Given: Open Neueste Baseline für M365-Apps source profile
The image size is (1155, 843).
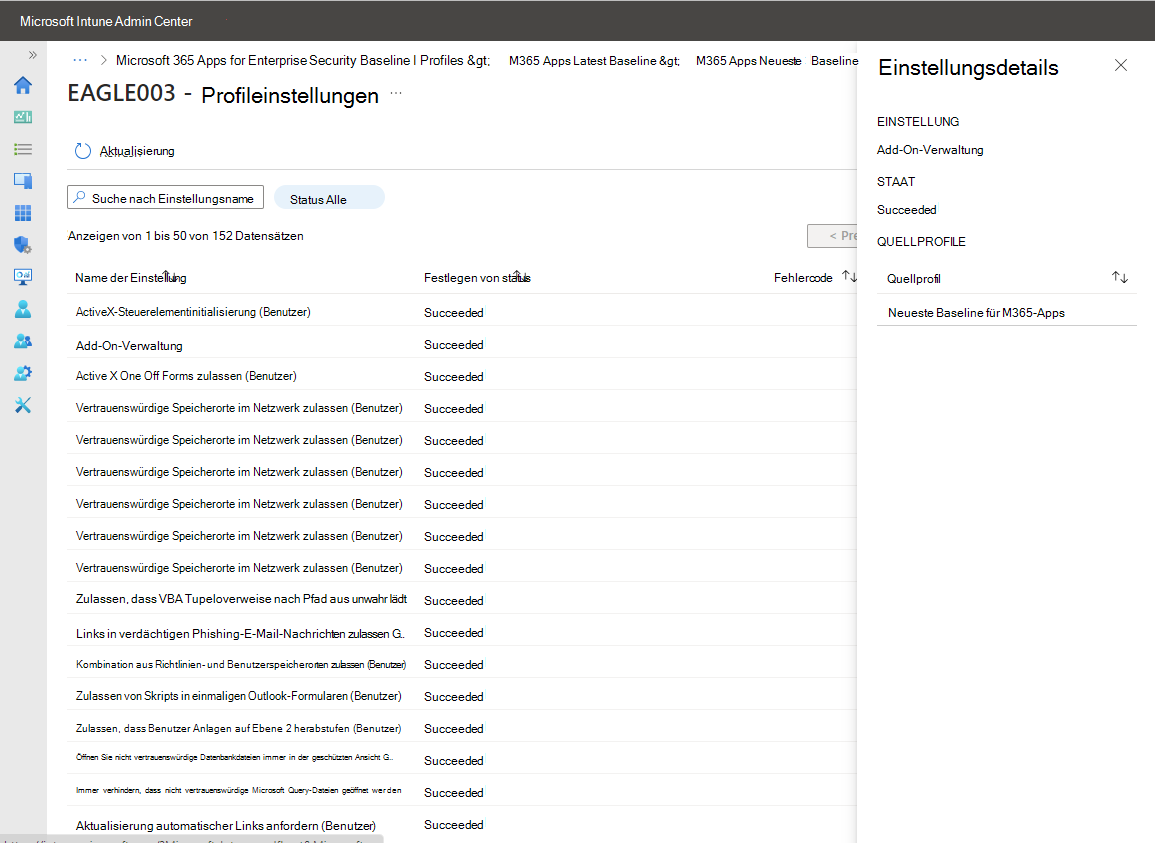Looking at the screenshot, I should (x=976, y=313).
